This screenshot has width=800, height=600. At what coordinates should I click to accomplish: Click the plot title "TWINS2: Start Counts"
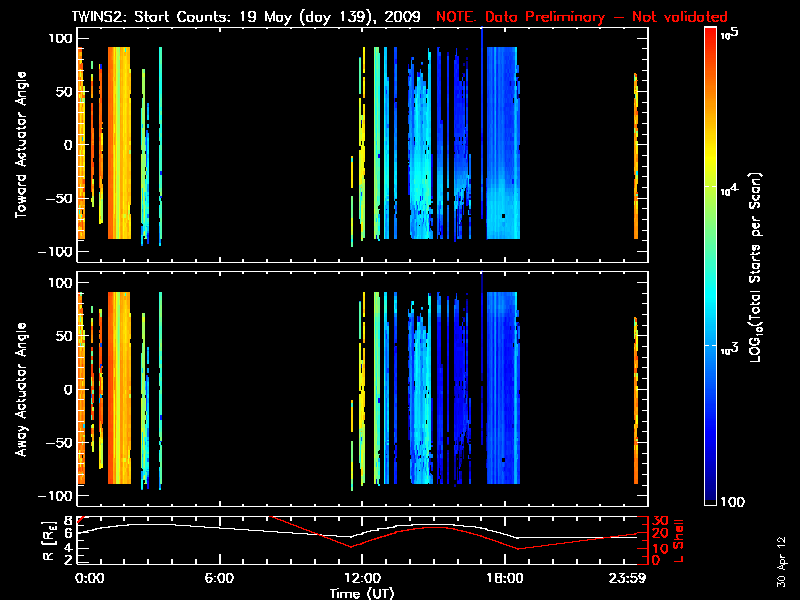tap(175, 17)
